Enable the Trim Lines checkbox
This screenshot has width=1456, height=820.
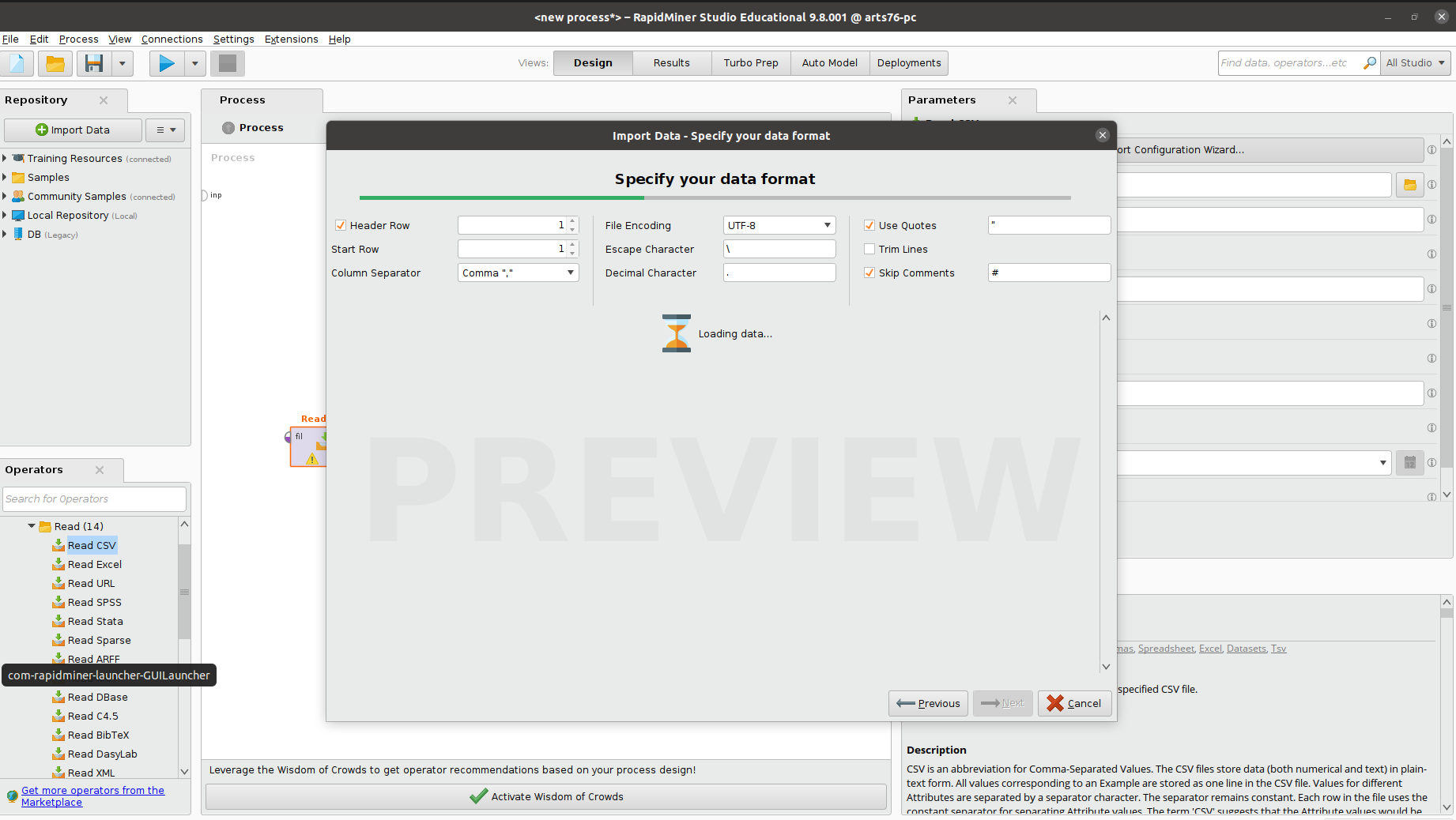coord(869,249)
